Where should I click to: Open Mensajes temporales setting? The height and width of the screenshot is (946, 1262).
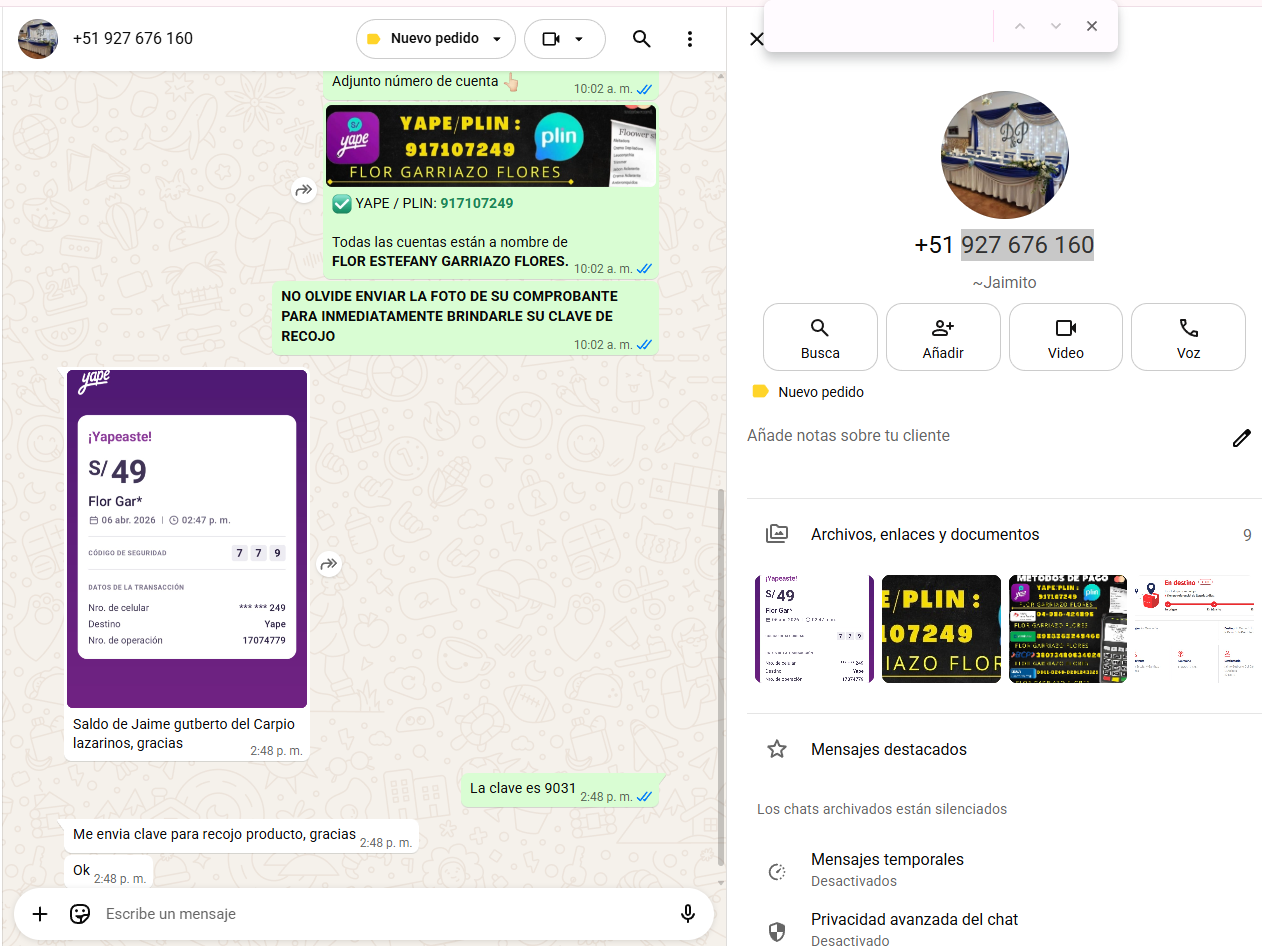pos(887,869)
